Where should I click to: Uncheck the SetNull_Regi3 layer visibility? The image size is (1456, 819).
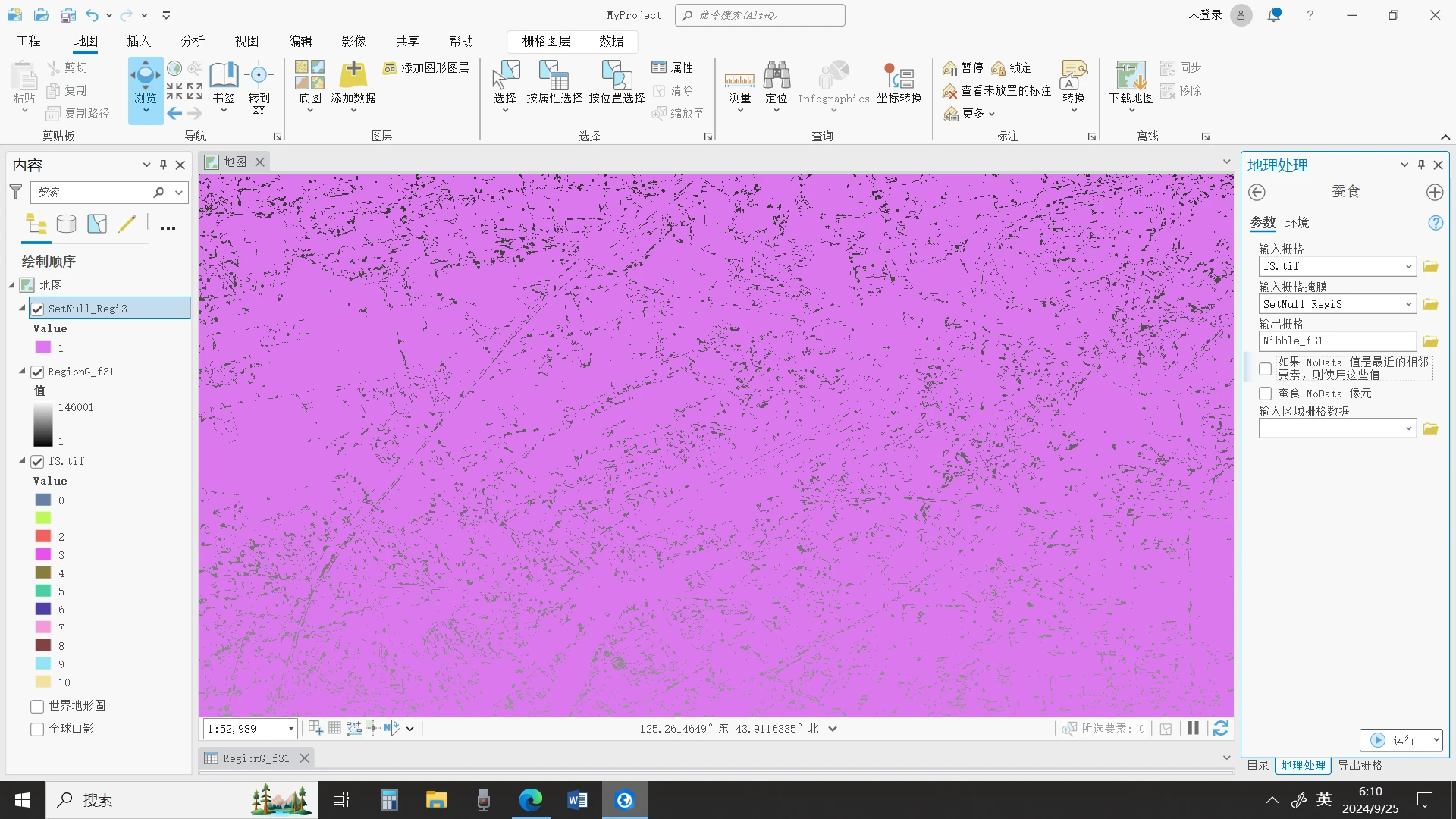(37, 309)
